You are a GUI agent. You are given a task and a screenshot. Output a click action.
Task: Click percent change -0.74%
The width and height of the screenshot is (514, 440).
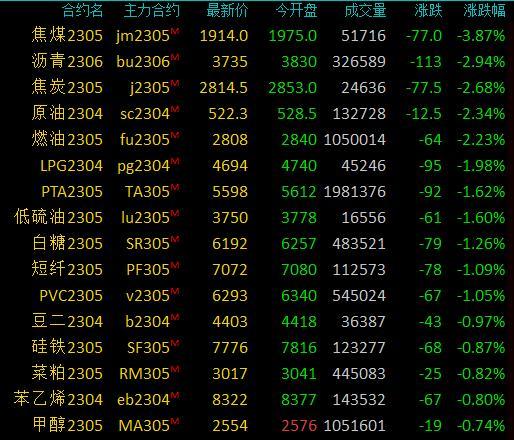(x=481, y=426)
